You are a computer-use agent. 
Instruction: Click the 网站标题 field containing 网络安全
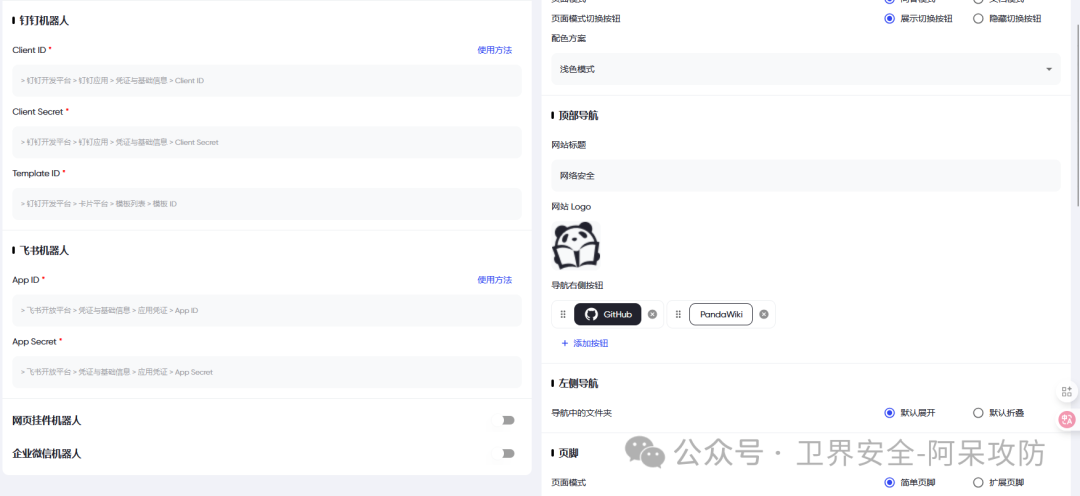[x=806, y=176]
